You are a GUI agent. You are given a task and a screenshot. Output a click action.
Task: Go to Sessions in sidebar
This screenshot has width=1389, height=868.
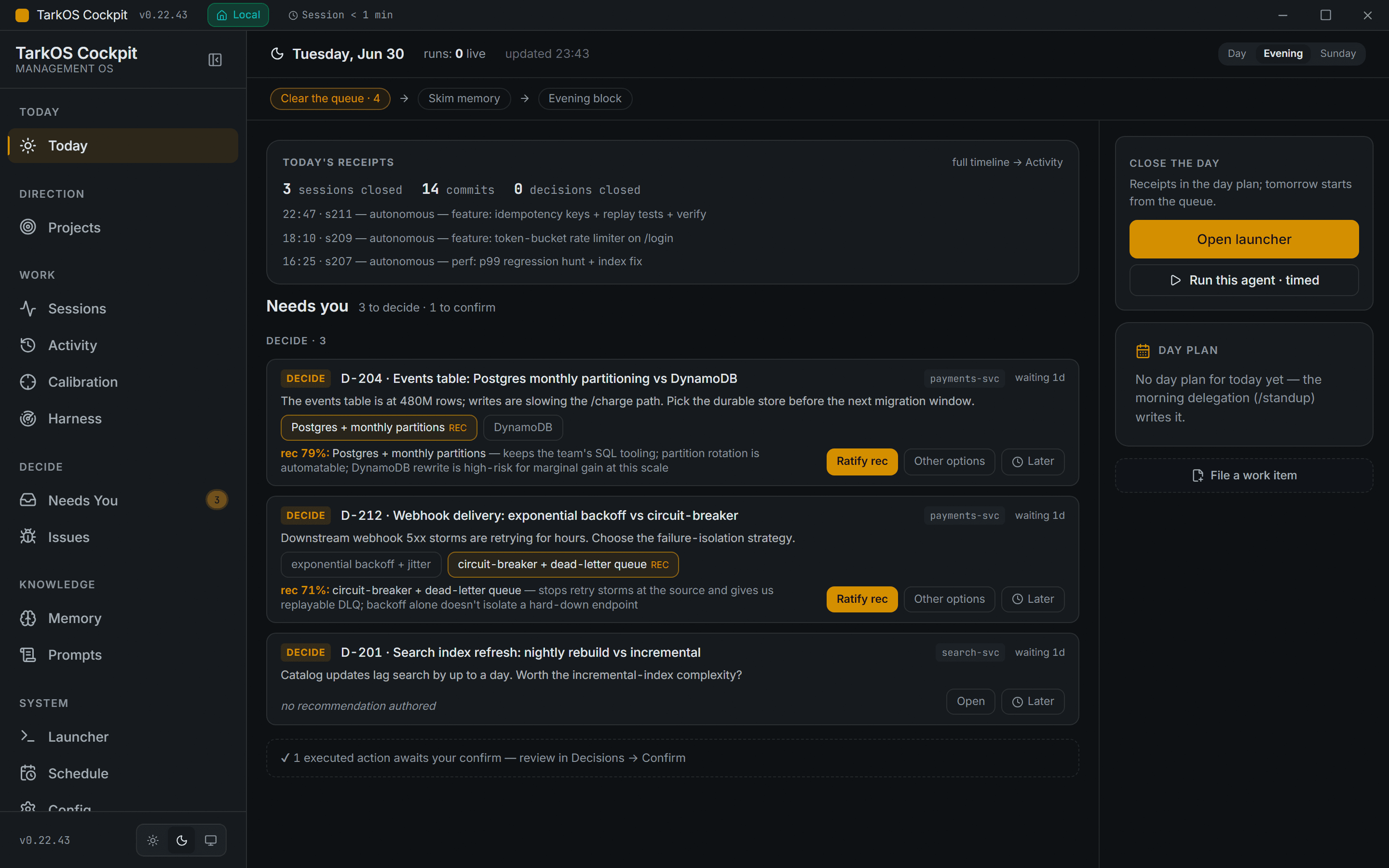123,309
